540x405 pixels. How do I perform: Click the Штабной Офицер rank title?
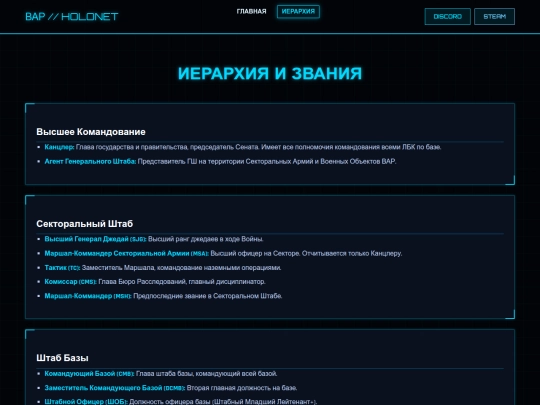(86, 402)
